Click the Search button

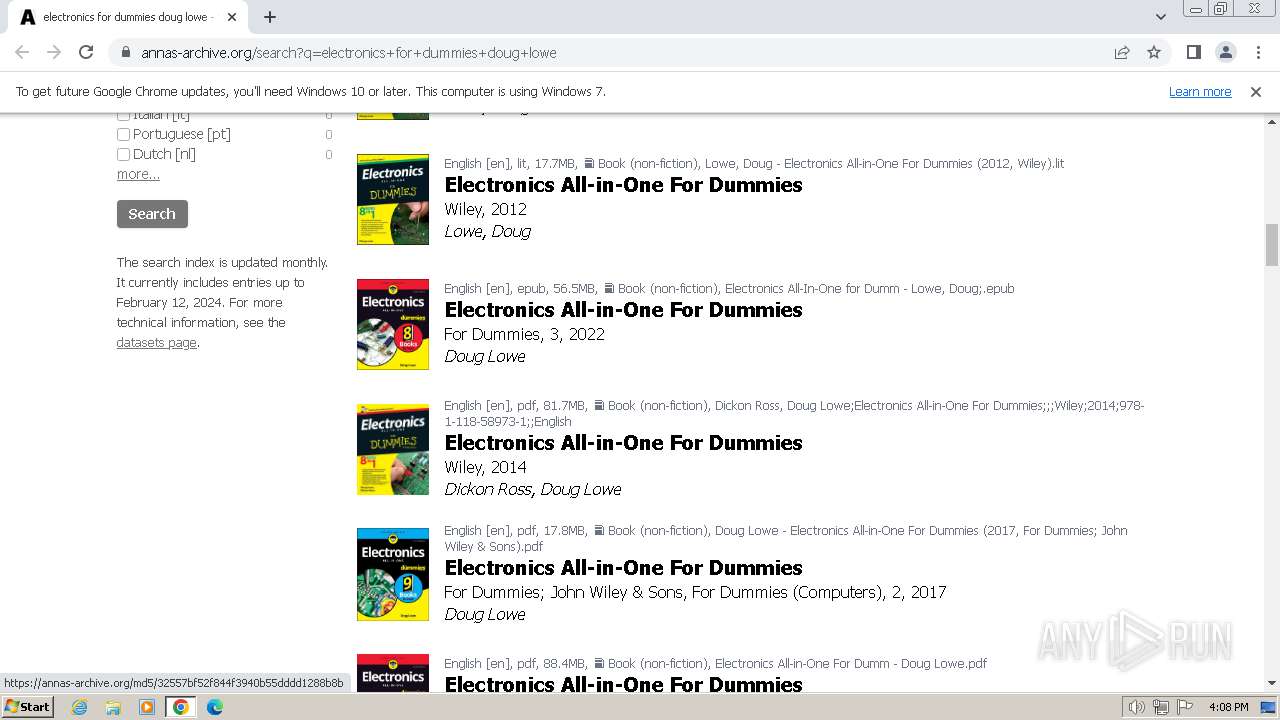tap(152, 214)
